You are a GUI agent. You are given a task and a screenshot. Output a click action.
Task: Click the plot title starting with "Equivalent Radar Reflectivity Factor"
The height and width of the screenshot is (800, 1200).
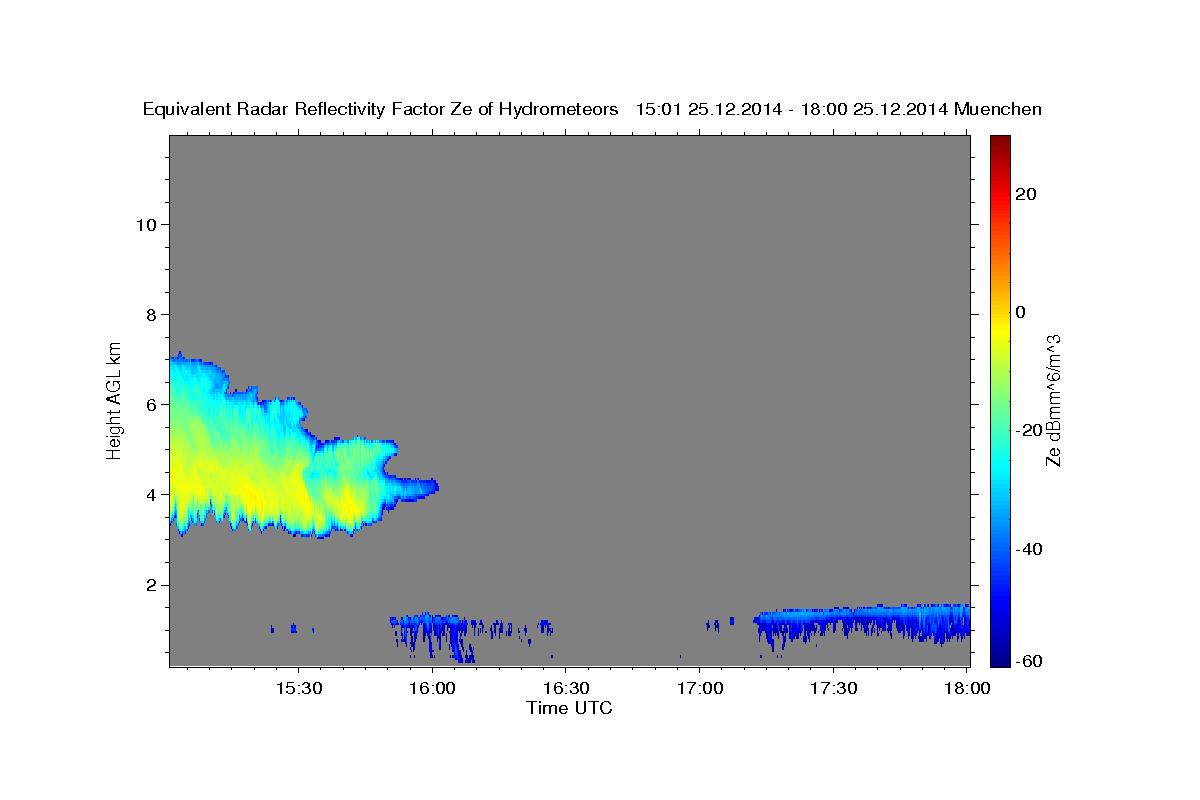tap(592, 109)
